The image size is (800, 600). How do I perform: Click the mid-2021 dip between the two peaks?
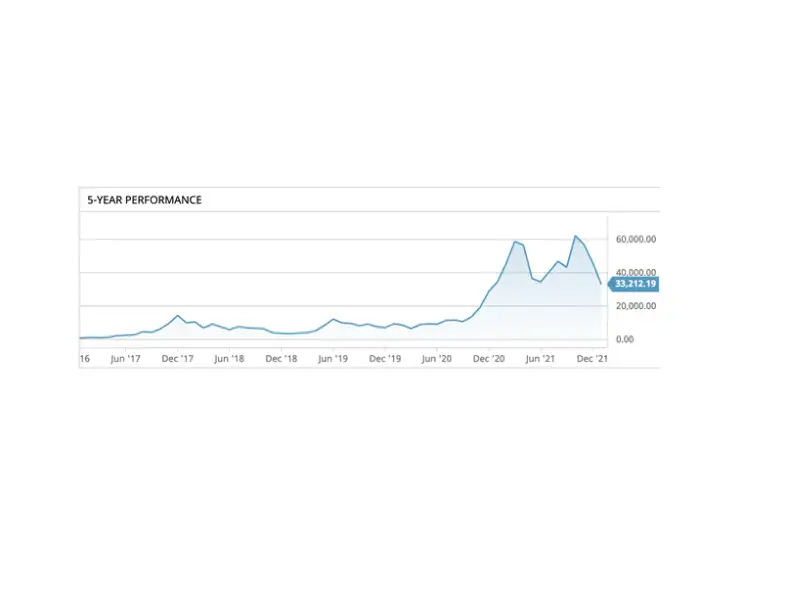click(541, 282)
